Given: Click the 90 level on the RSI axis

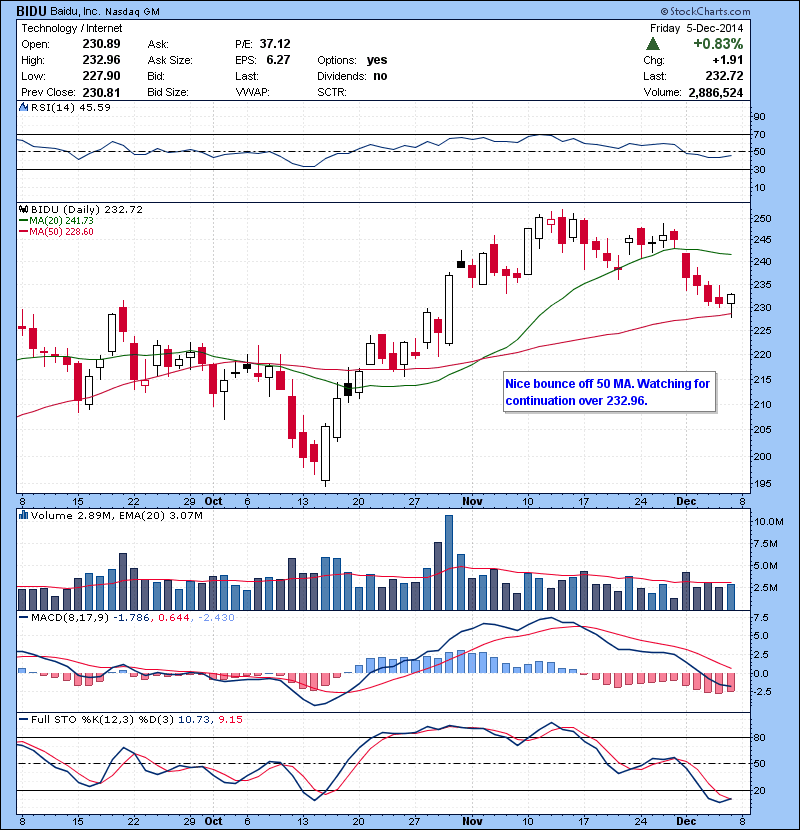Looking at the screenshot, I should 760,117.
